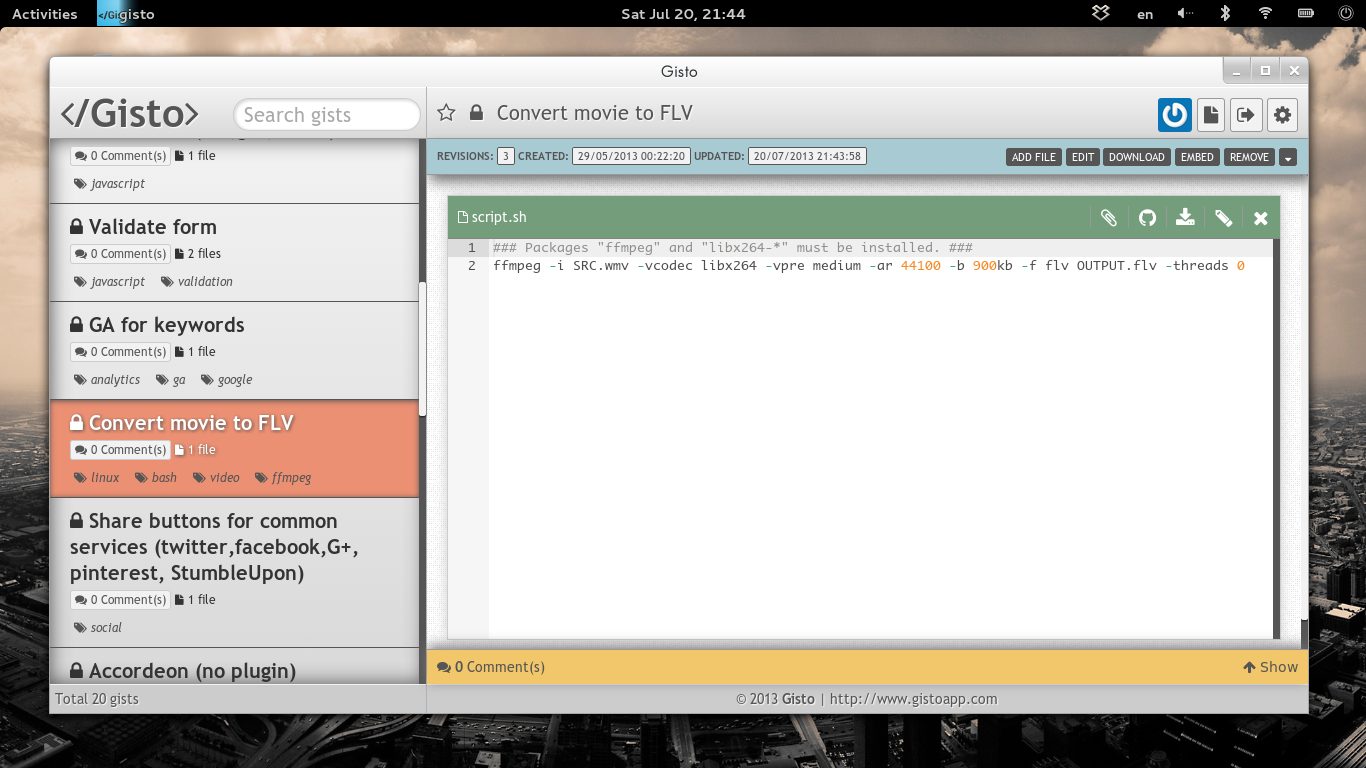Click javascript tag under Validate form
This screenshot has width=1366, height=768.
110,282
